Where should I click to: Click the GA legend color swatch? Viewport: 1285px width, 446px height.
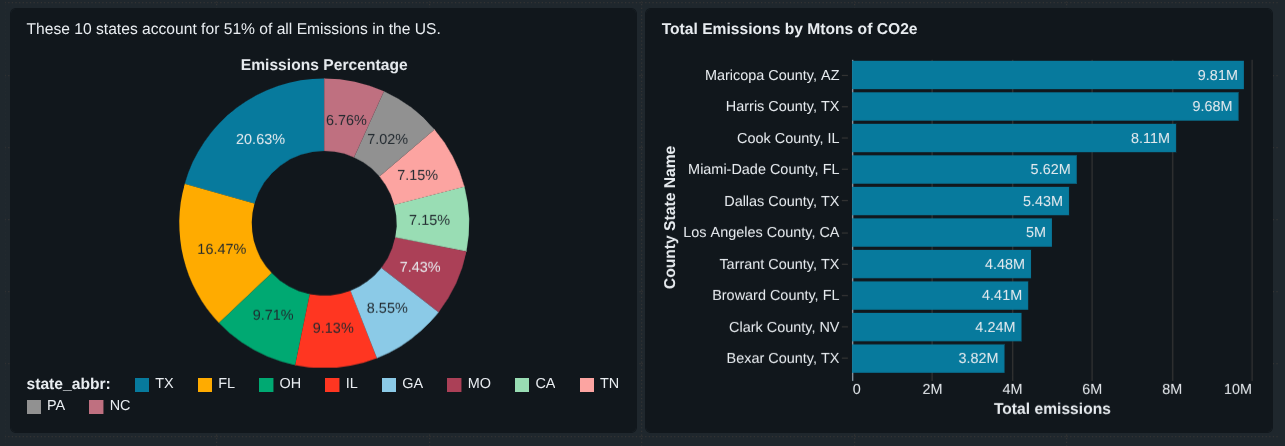point(390,384)
